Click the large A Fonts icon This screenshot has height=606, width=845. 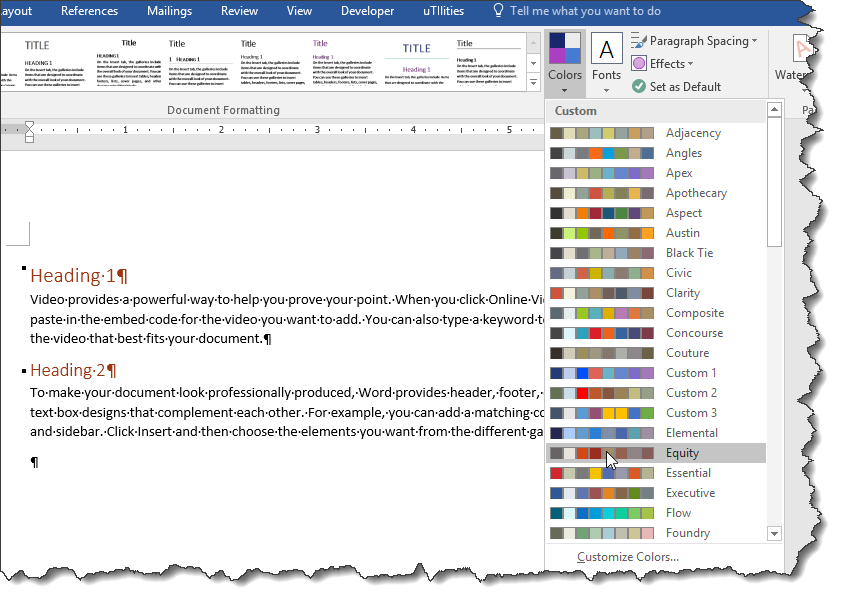pyautogui.click(x=606, y=50)
